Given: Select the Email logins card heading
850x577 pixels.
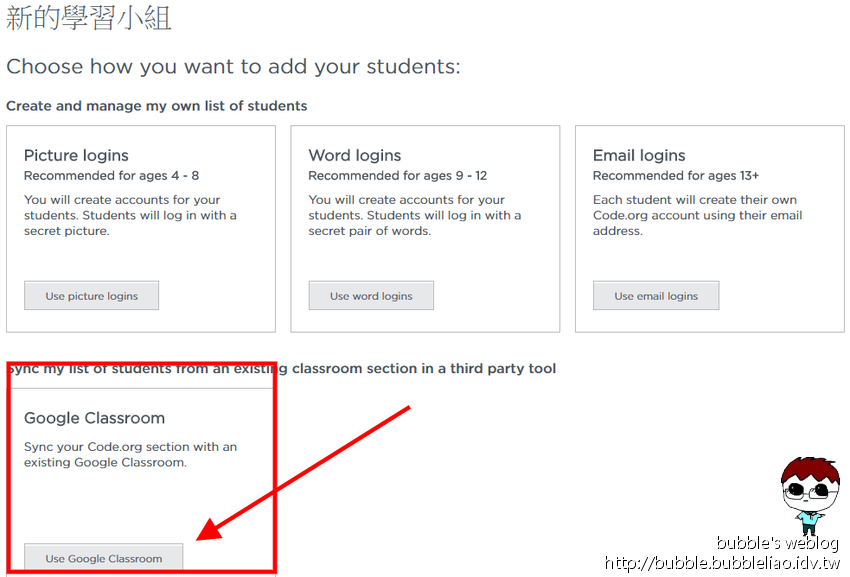Looking at the screenshot, I should (x=639, y=156).
